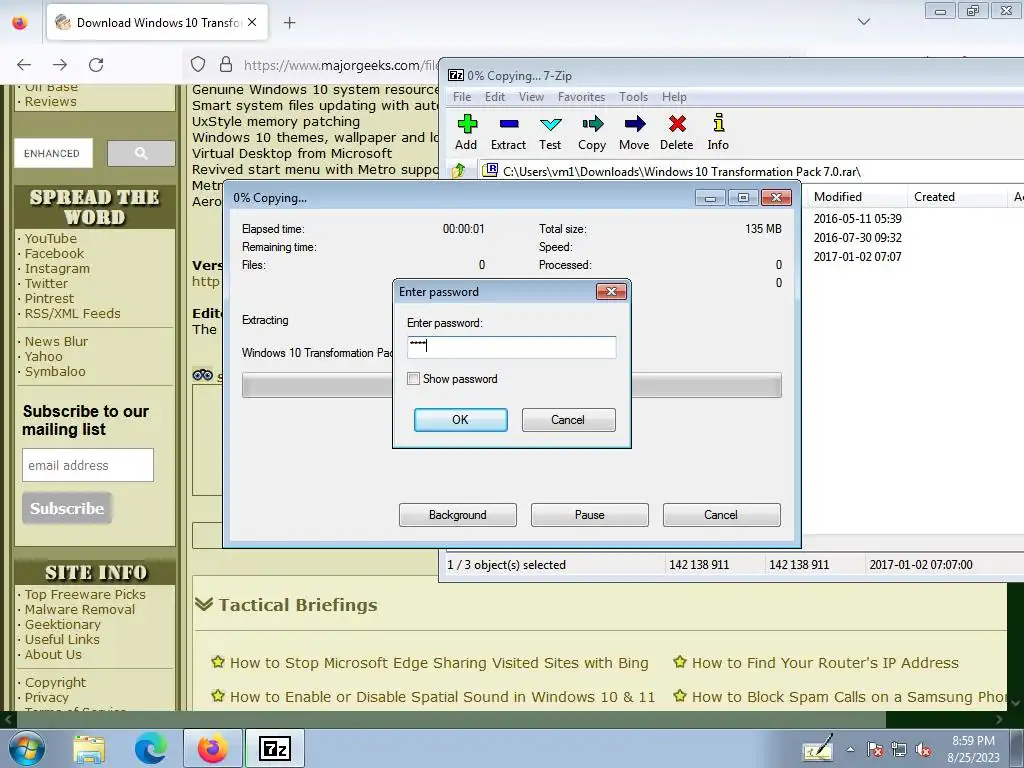Click the pen input panel tray icon

(x=818, y=748)
